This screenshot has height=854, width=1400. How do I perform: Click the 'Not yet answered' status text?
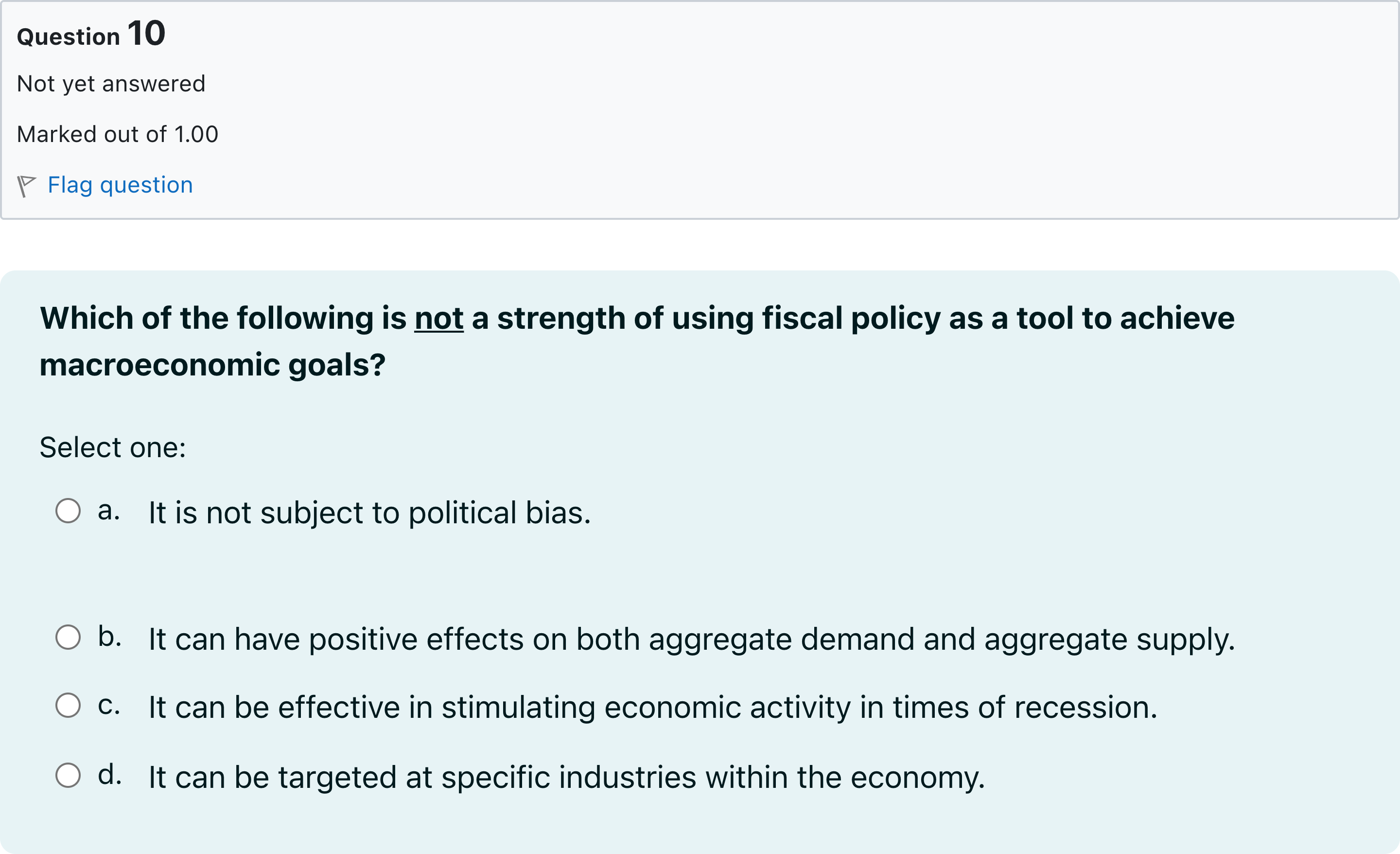click(x=111, y=84)
